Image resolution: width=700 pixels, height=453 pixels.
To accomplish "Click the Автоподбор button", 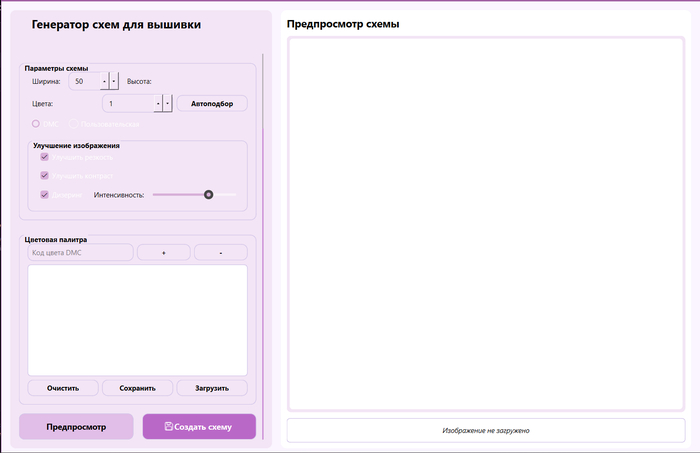I will click(x=211, y=103).
